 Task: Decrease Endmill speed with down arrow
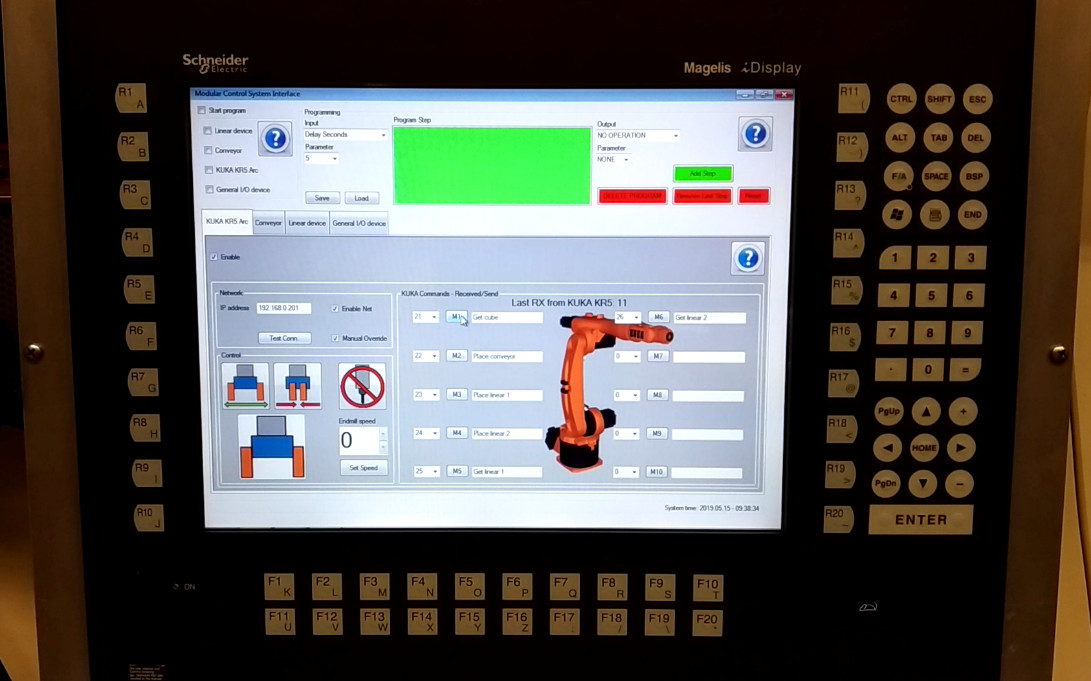tap(383, 447)
